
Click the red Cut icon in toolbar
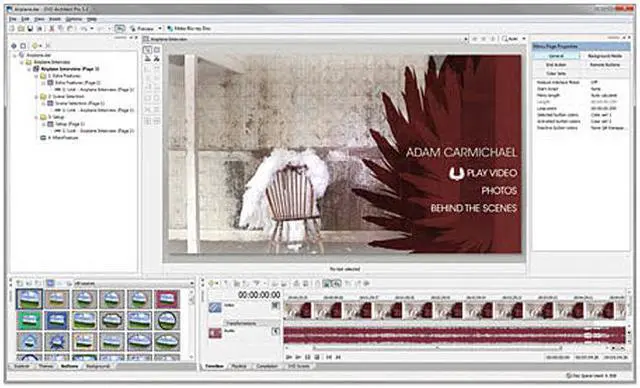(52, 29)
